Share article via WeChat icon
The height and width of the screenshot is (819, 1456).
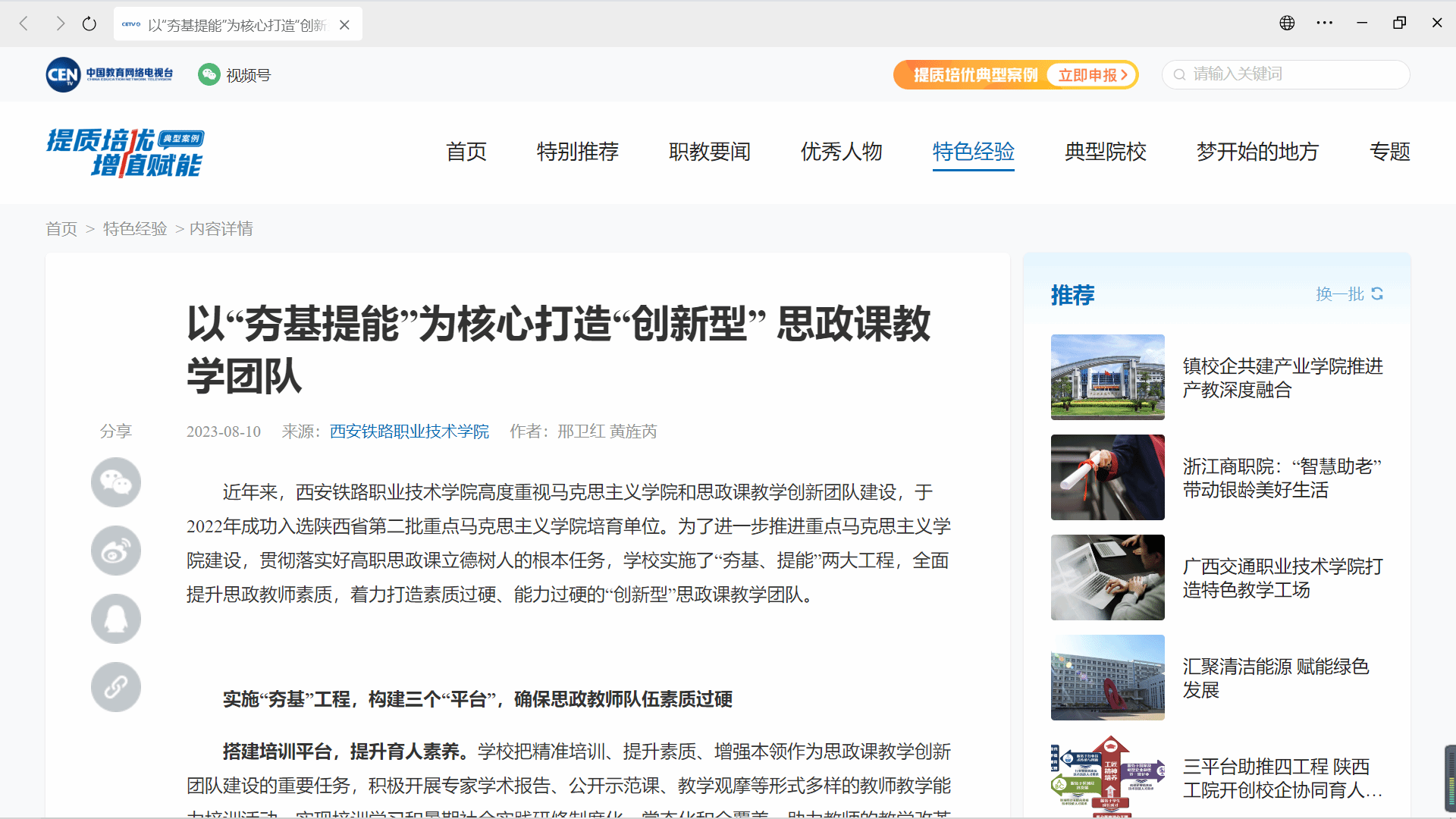116,482
